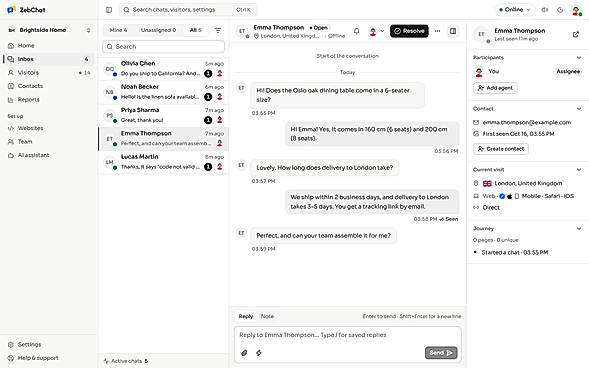This screenshot has height=368, width=589.
Task: Open Lucas Martin's conversation
Action: [x=163, y=162]
